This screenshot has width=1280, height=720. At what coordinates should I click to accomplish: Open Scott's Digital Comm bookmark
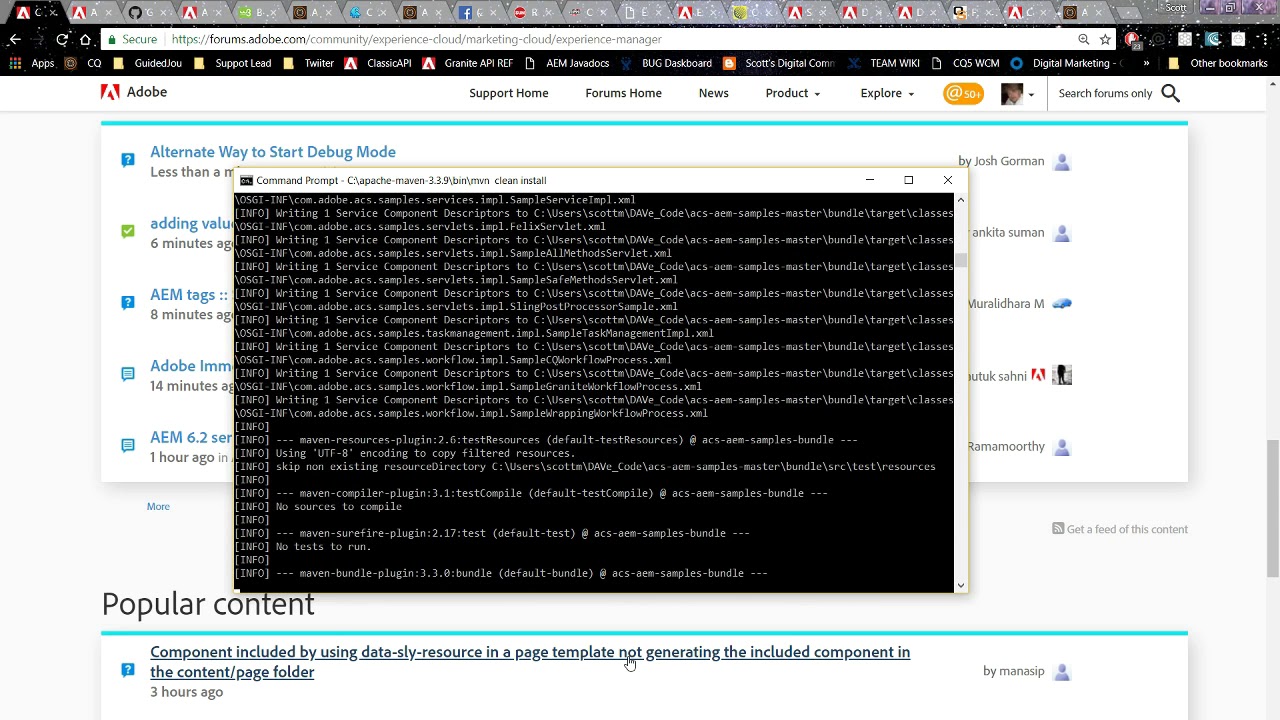[x=779, y=63]
